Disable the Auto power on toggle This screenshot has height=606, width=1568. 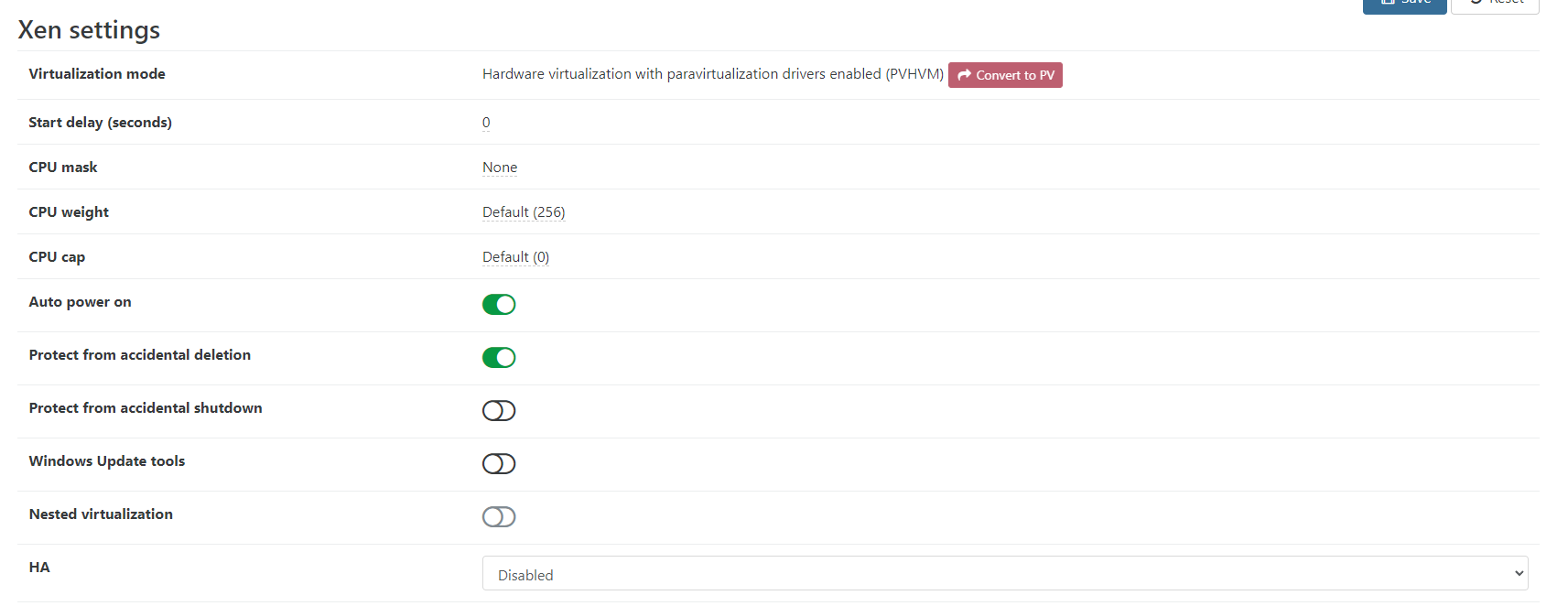tap(499, 304)
